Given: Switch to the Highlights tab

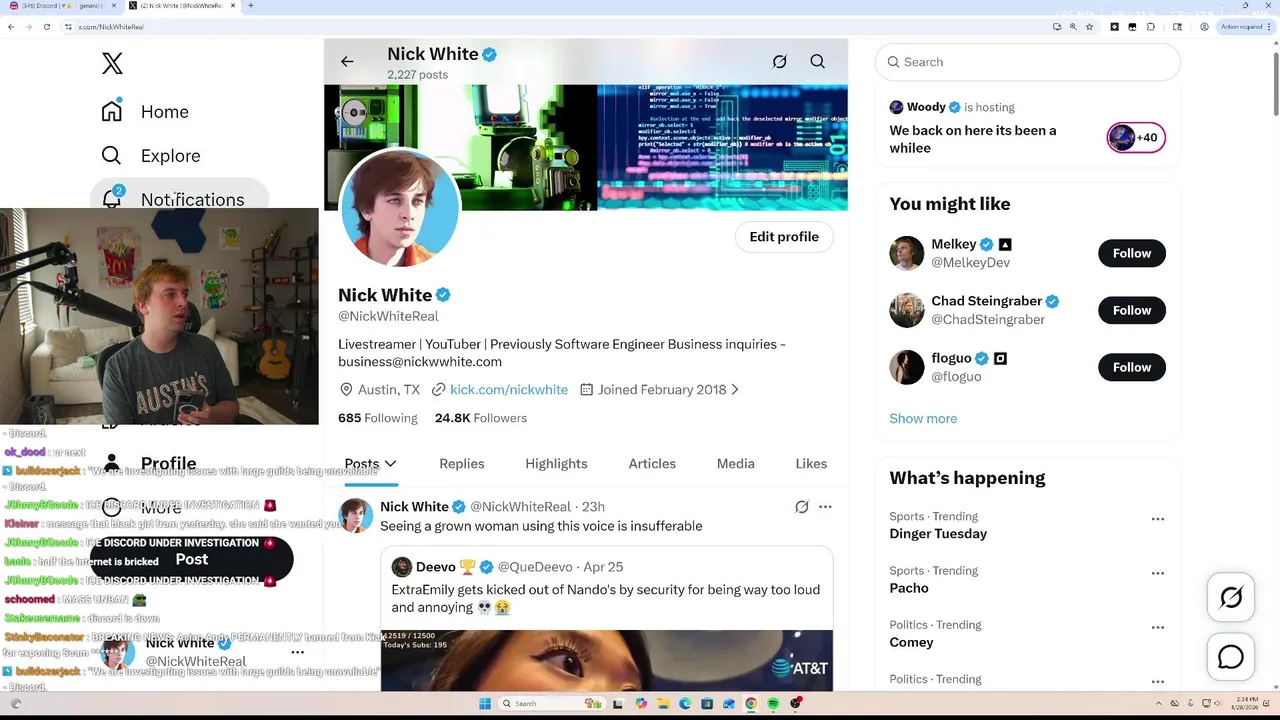Looking at the screenshot, I should (556, 463).
